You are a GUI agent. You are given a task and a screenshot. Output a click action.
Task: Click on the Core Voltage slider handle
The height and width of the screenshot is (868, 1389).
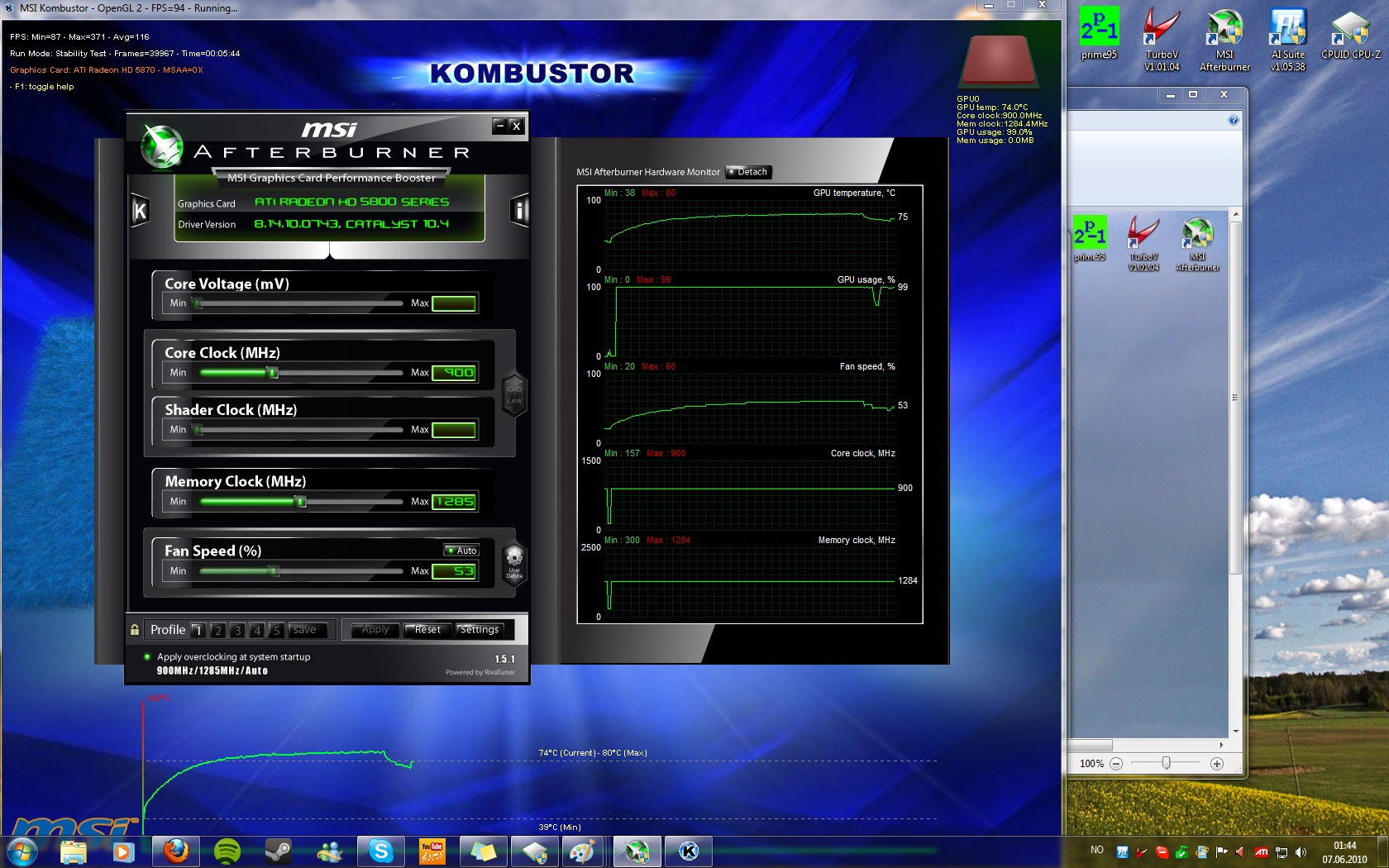pyautogui.click(x=198, y=303)
